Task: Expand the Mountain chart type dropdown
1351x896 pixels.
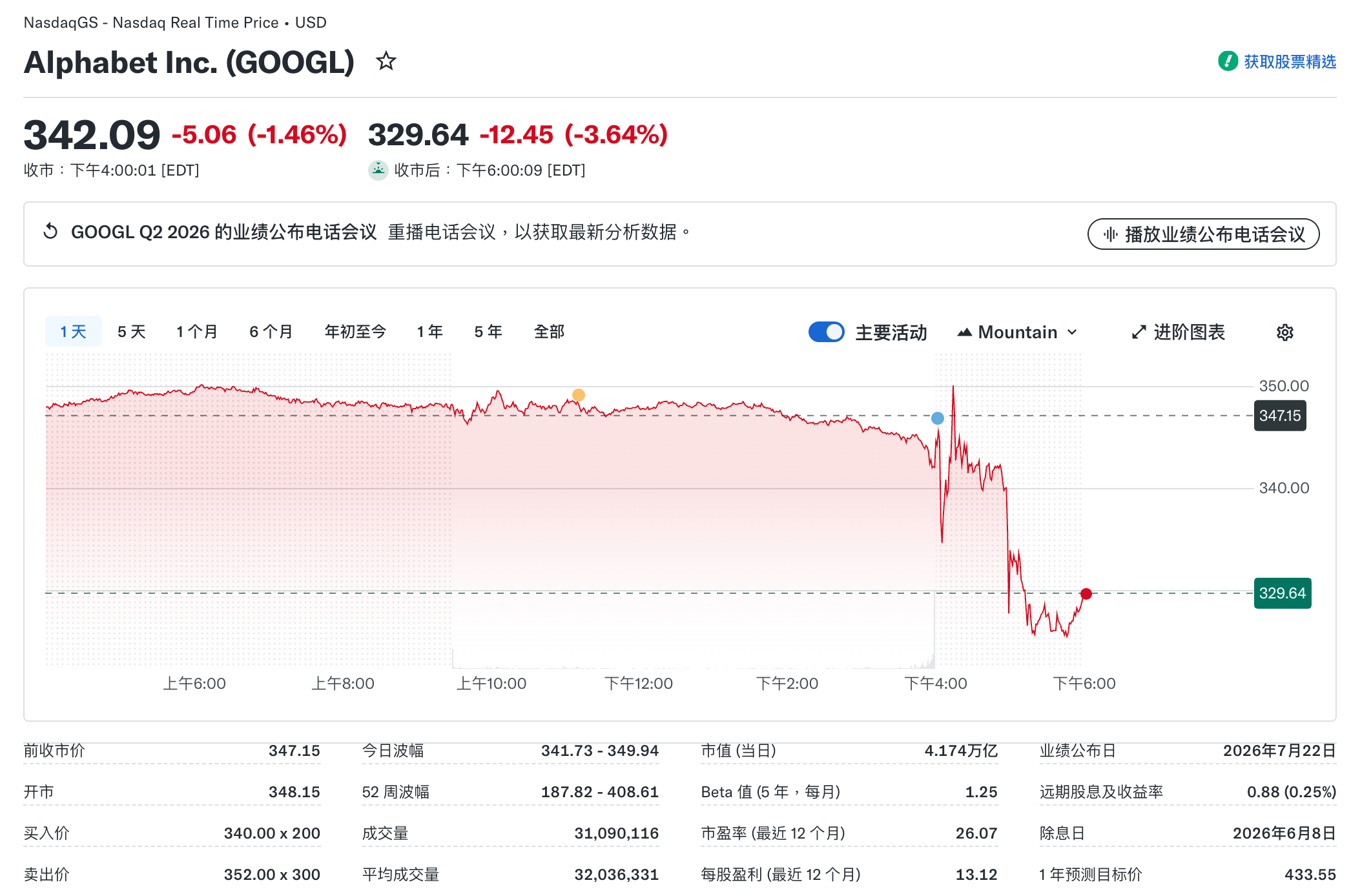Action: (x=1018, y=332)
